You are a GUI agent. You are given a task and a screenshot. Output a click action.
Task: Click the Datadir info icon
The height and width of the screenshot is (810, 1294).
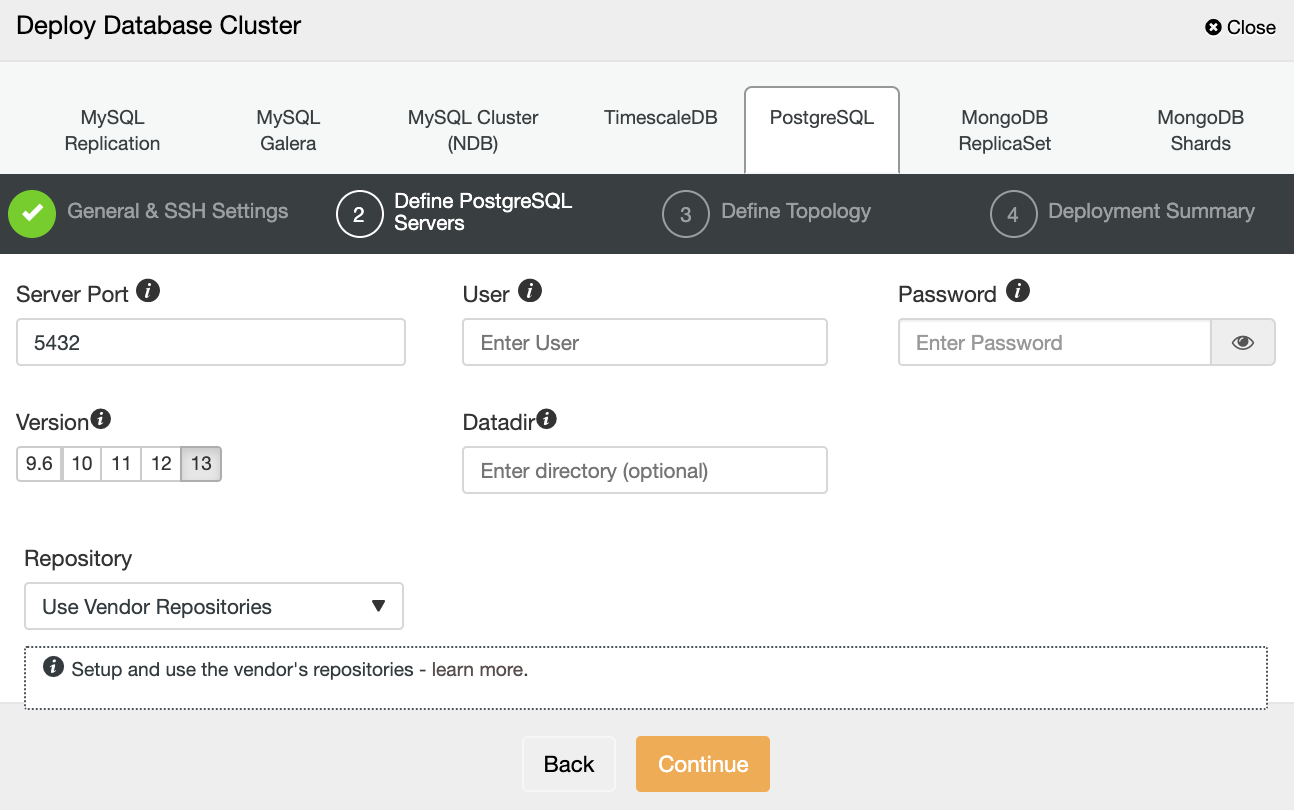(x=546, y=419)
